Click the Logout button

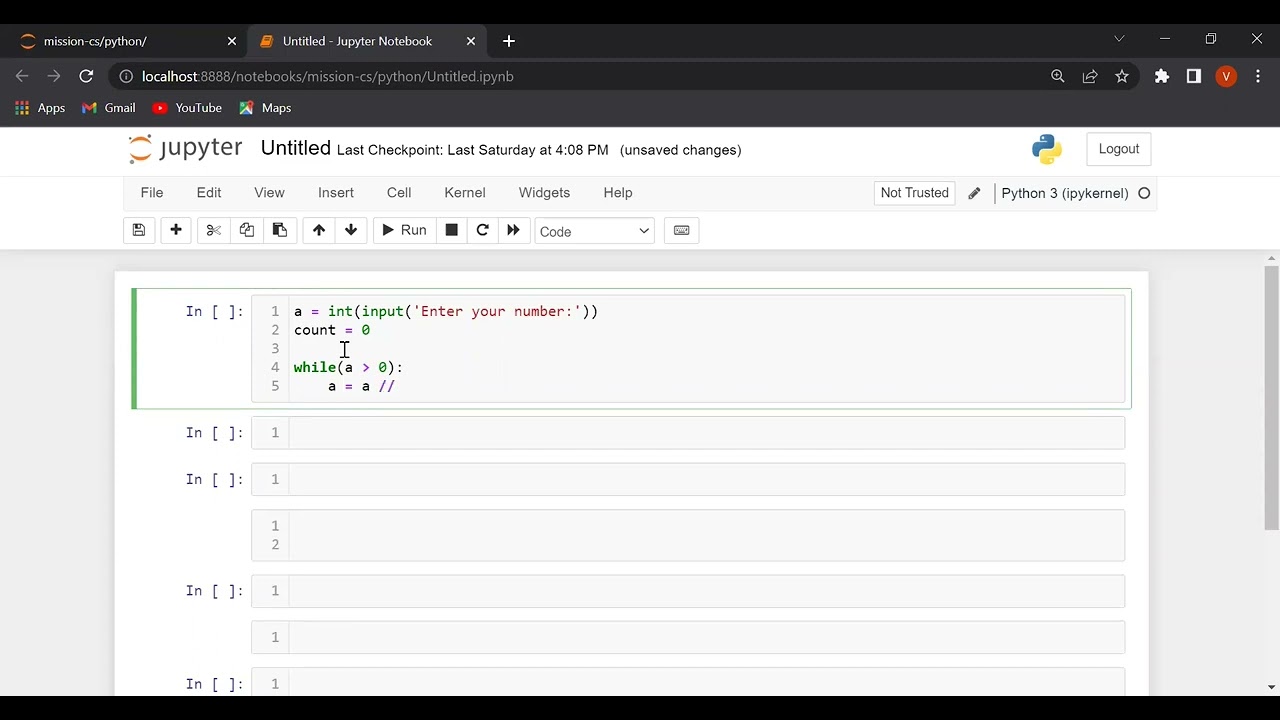(x=1119, y=149)
